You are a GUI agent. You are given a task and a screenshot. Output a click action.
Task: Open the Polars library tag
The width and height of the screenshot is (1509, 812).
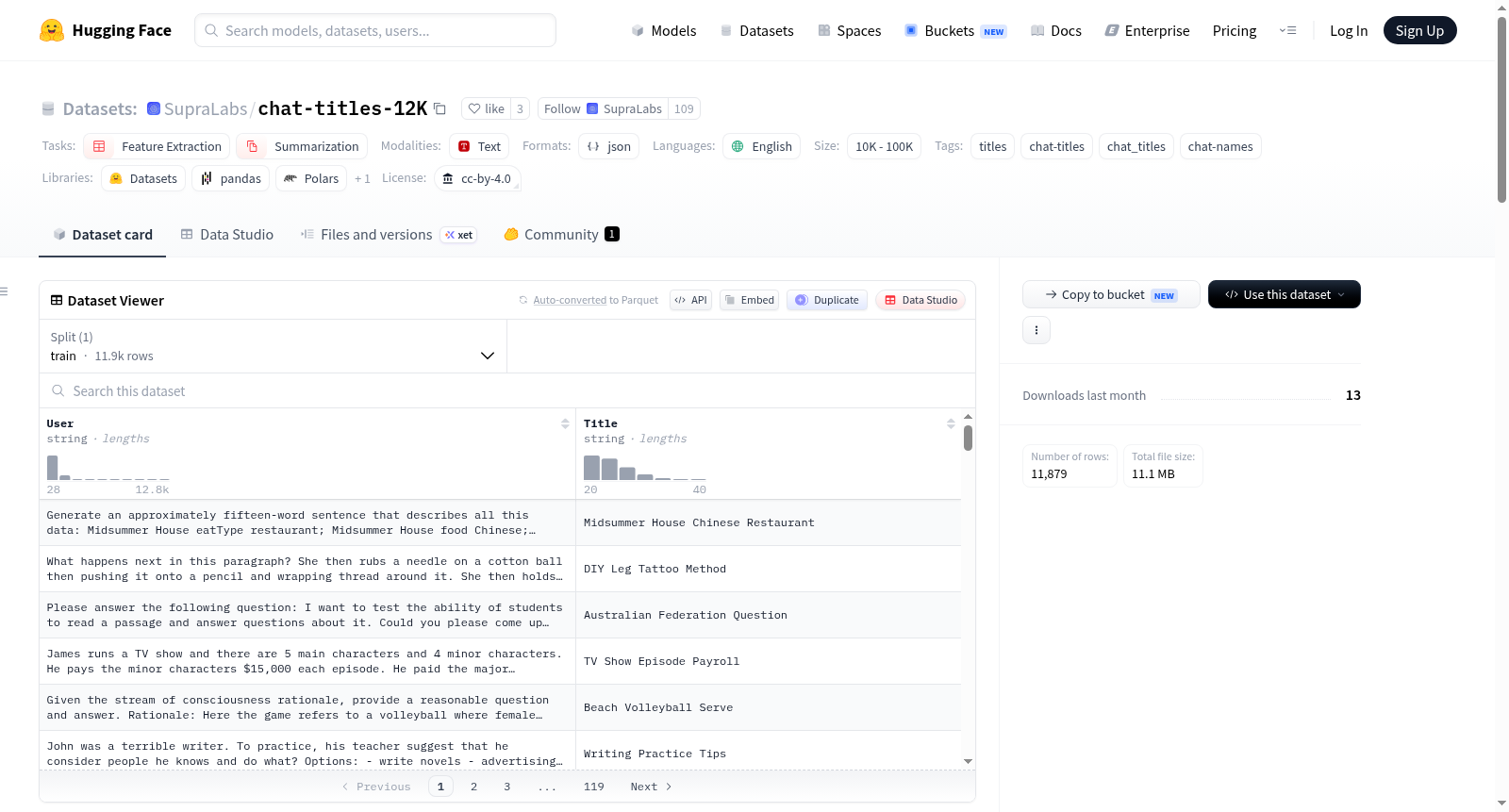(311, 178)
